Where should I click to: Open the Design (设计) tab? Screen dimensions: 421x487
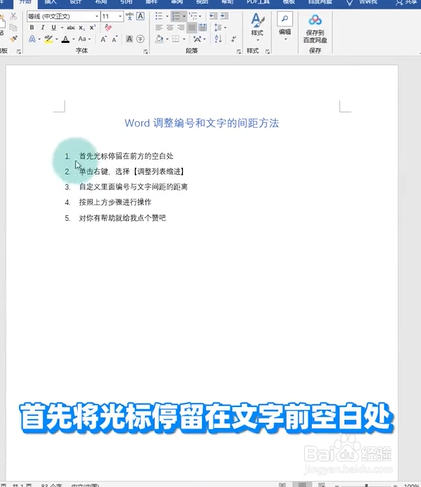tap(76, 2)
